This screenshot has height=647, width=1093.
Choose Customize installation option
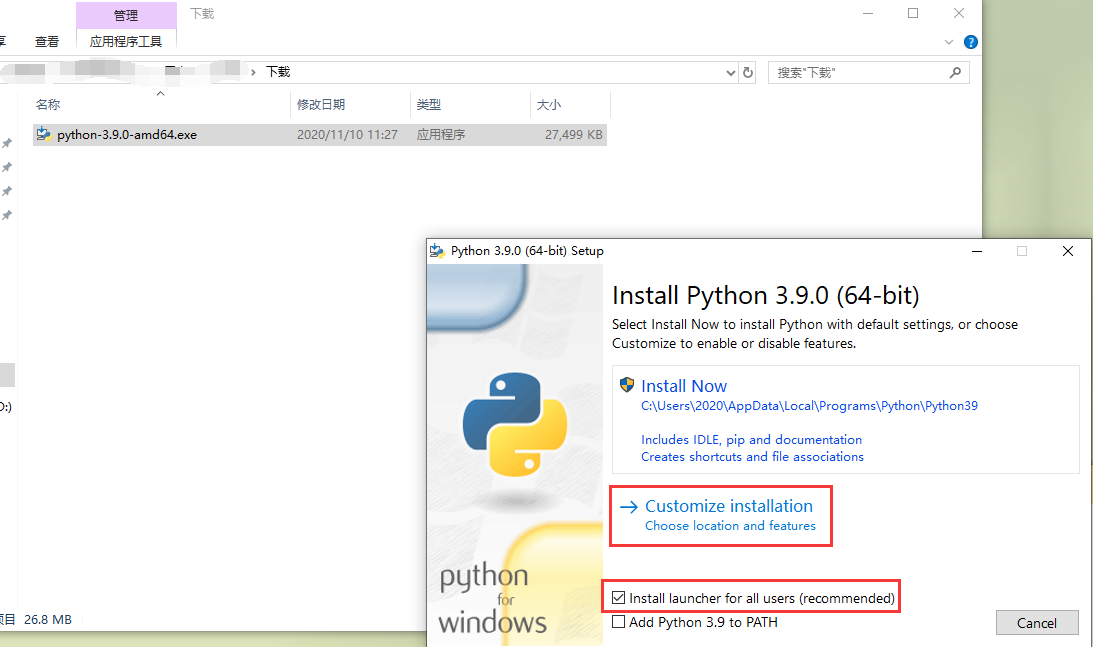click(721, 515)
